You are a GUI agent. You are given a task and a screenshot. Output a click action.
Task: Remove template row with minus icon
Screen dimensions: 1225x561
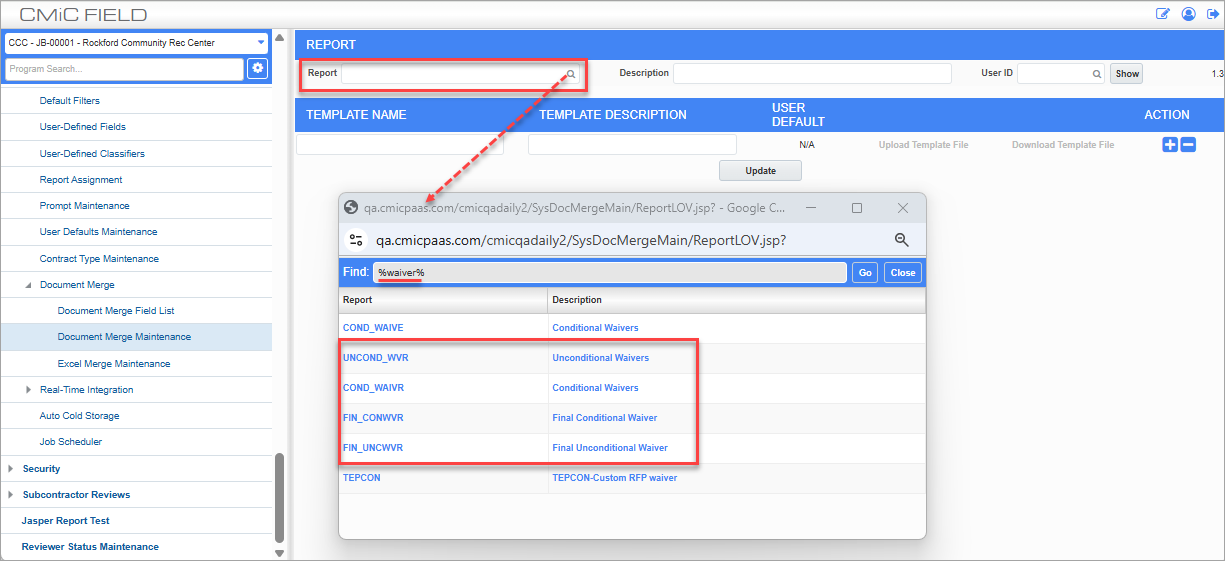pos(1188,145)
